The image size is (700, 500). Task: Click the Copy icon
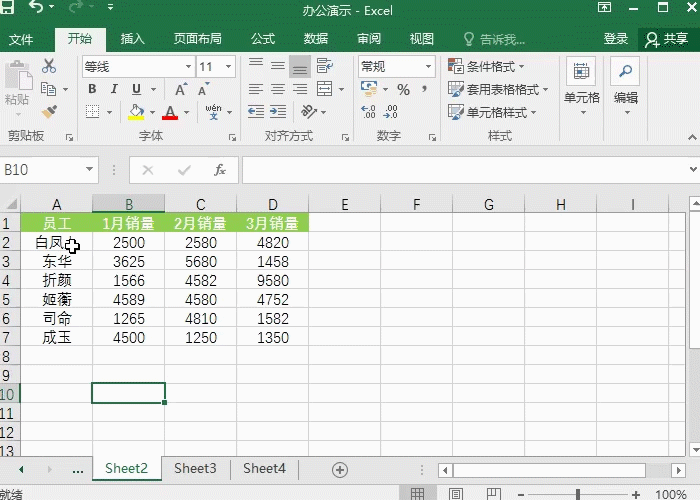[48, 89]
